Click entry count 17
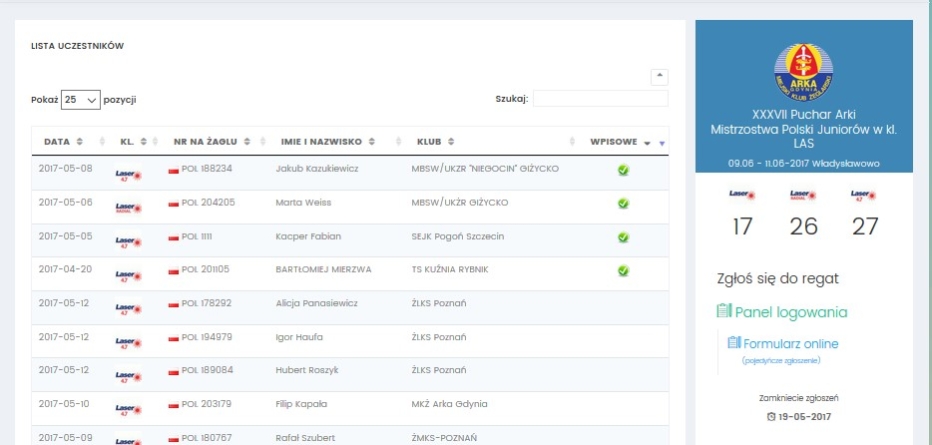932x445 pixels. coord(742,226)
